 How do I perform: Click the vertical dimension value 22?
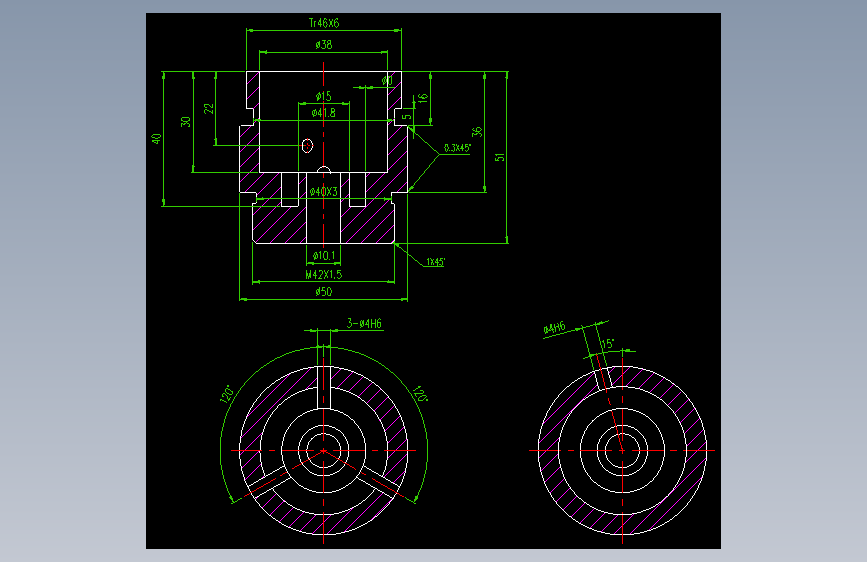coord(209,108)
